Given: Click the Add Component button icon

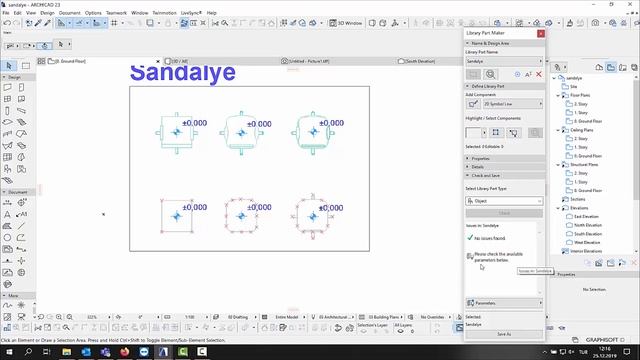Looking at the screenshot, I should (x=473, y=104).
